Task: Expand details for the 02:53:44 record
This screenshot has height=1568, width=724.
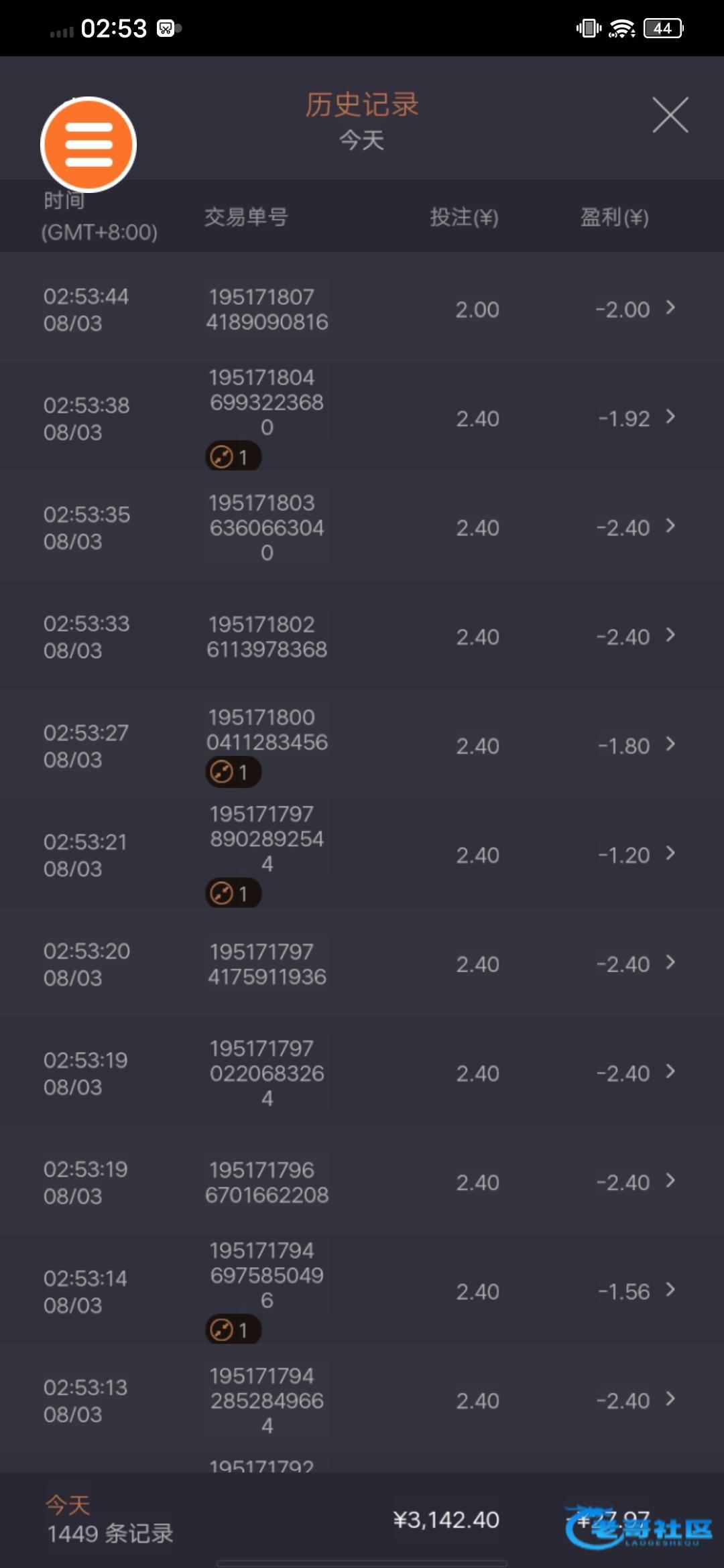Action: pos(670,308)
